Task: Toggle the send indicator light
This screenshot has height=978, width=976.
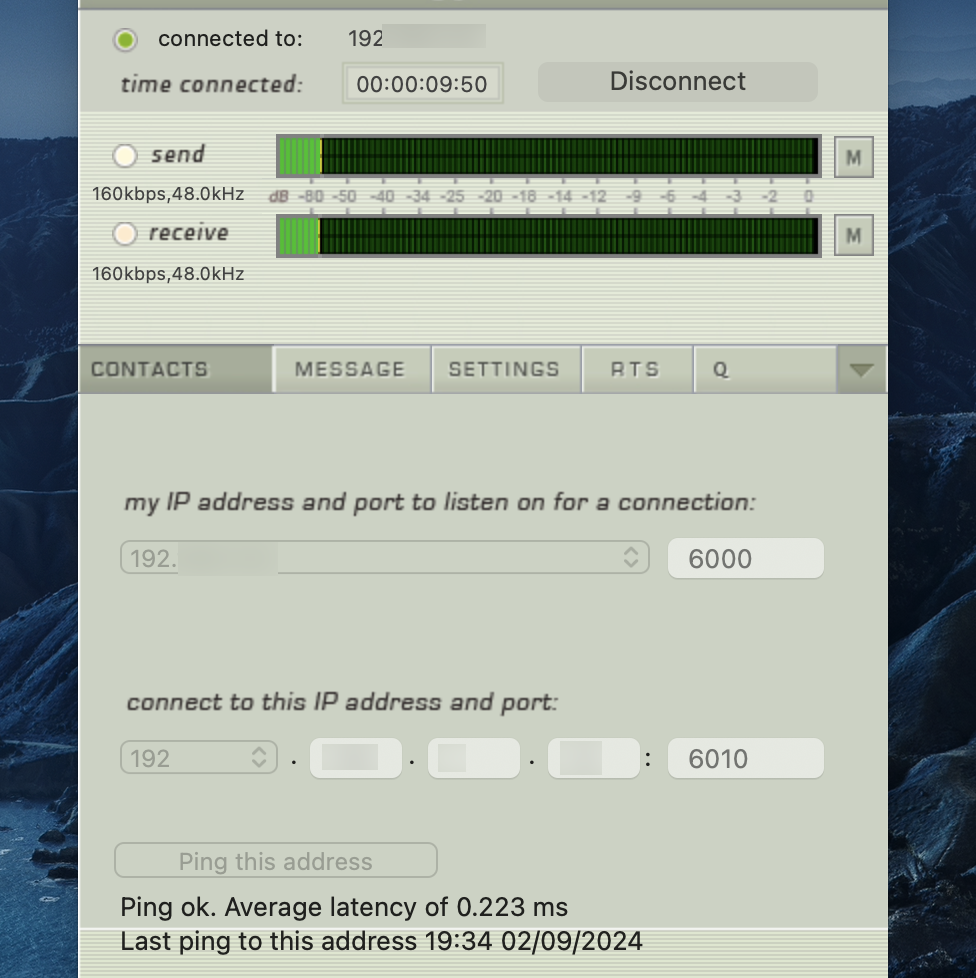Action: click(125, 155)
